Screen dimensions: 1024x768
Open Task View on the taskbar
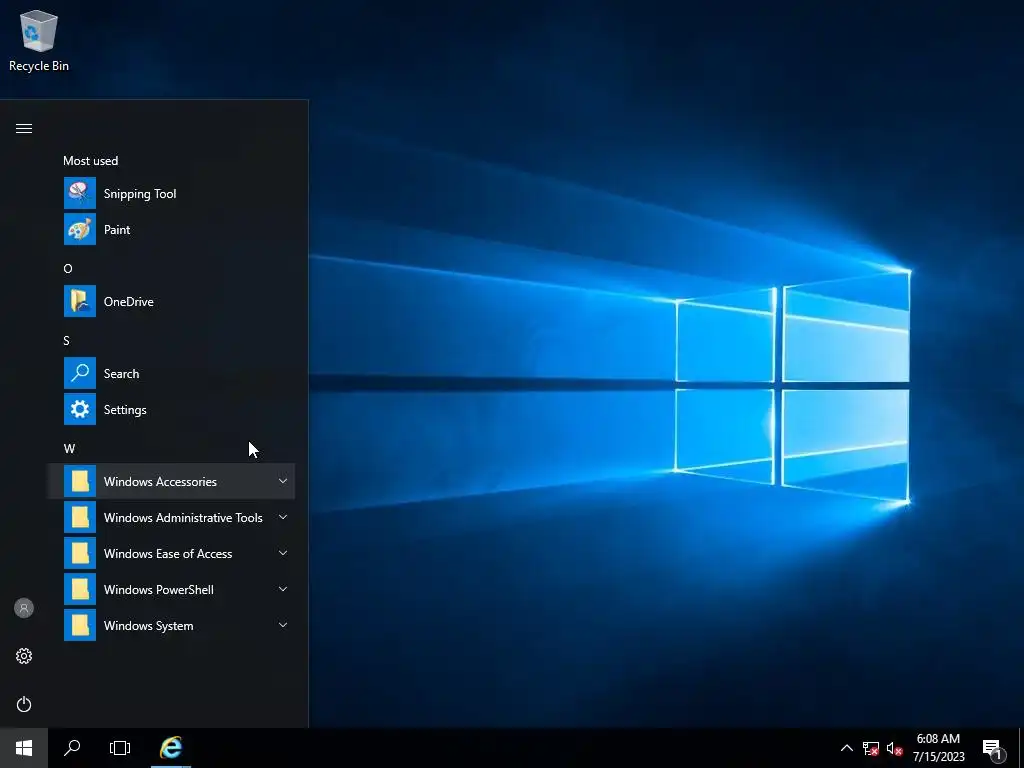120,748
